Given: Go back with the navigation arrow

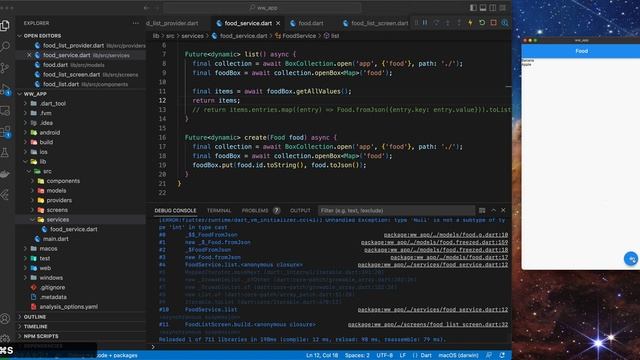Looking at the screenshot, I should click(x=147, y=7).
